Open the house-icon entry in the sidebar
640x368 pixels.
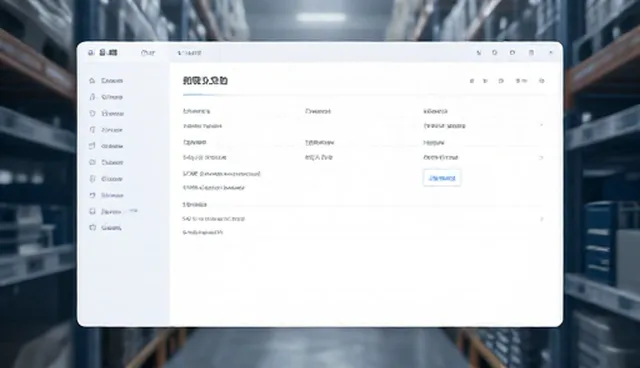click(106, 81)
